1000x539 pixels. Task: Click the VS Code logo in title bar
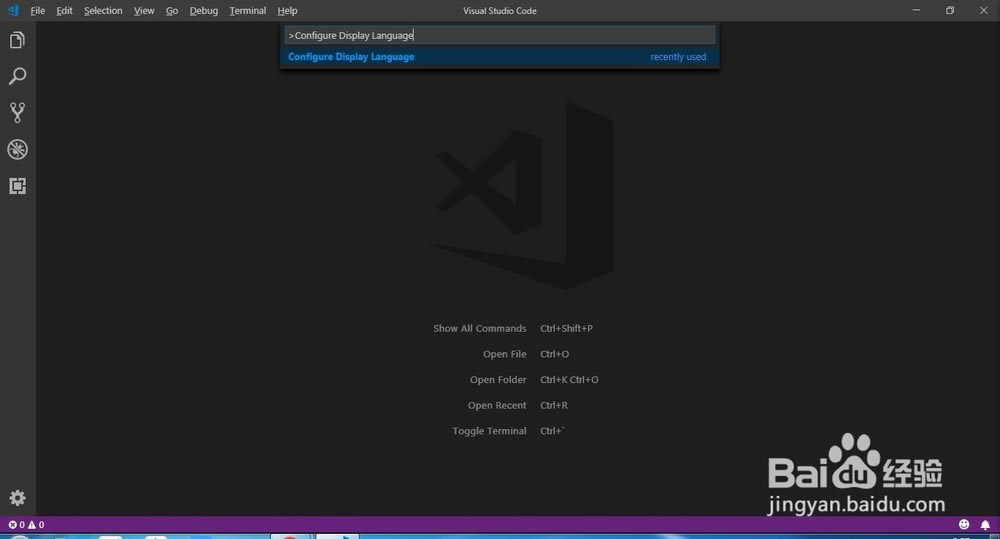click(13, 10)
